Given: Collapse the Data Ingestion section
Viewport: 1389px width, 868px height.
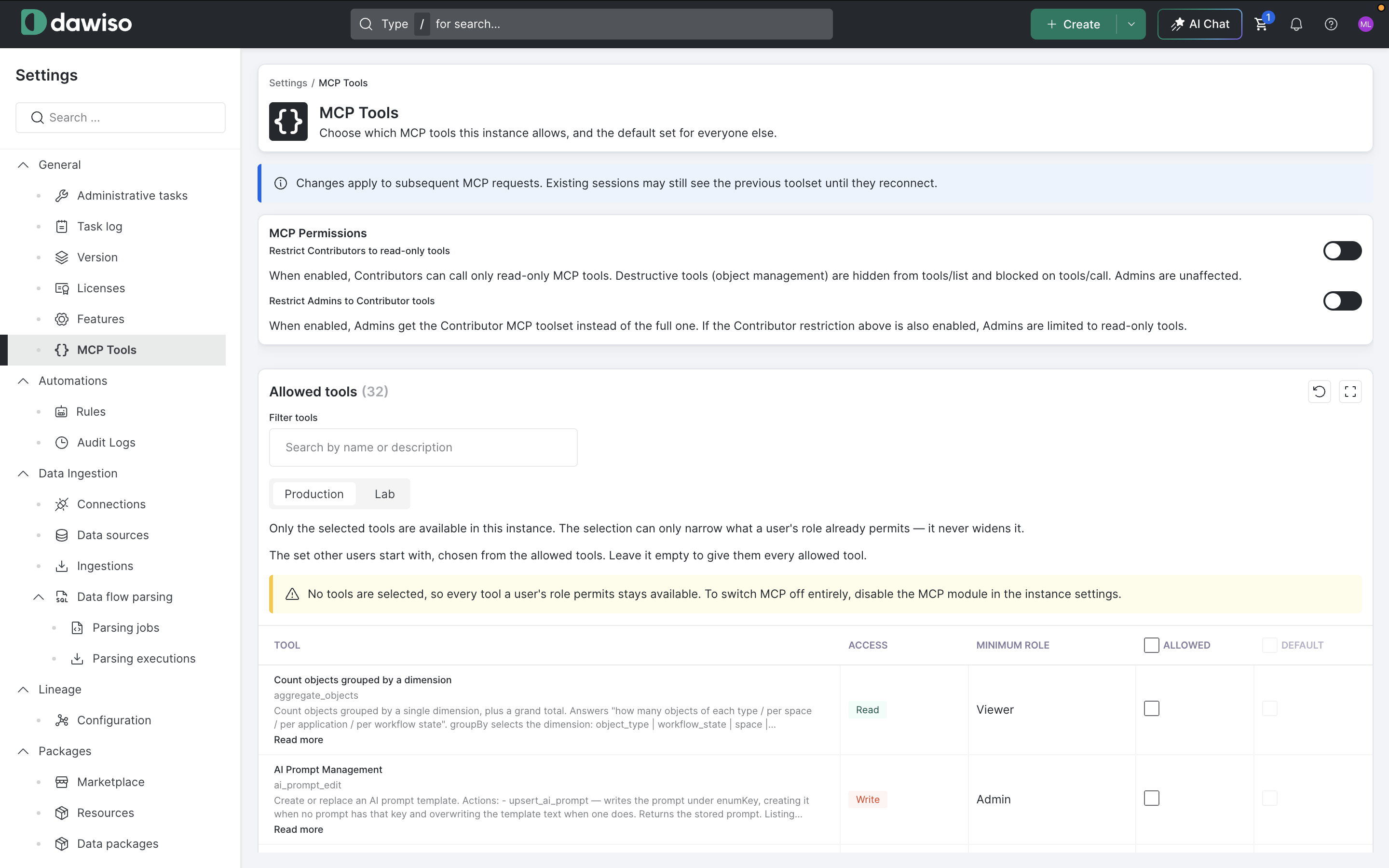Looking at the screenshot, I should coord(23,474).
